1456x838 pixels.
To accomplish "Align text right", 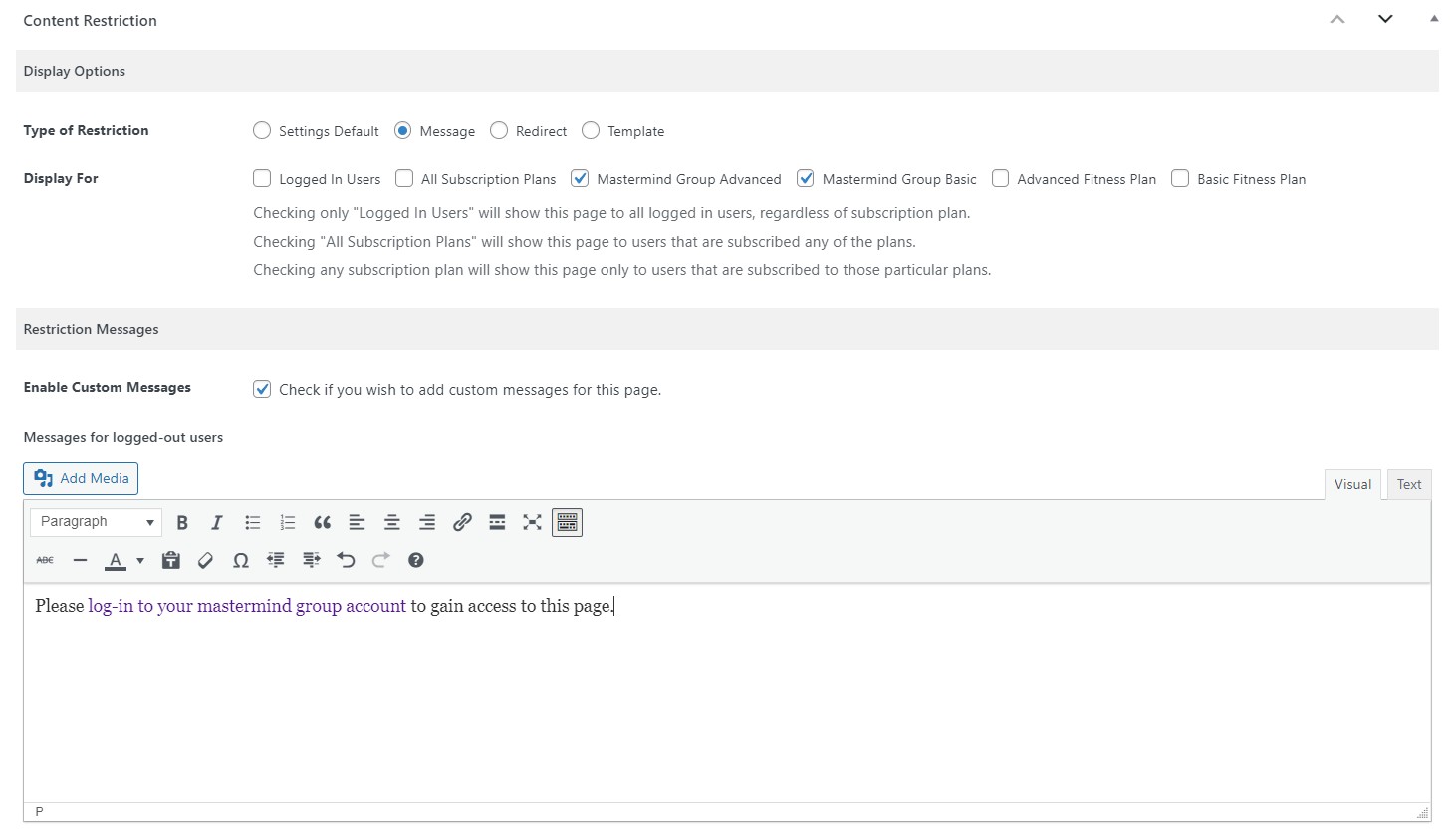I will pos(427,522).
